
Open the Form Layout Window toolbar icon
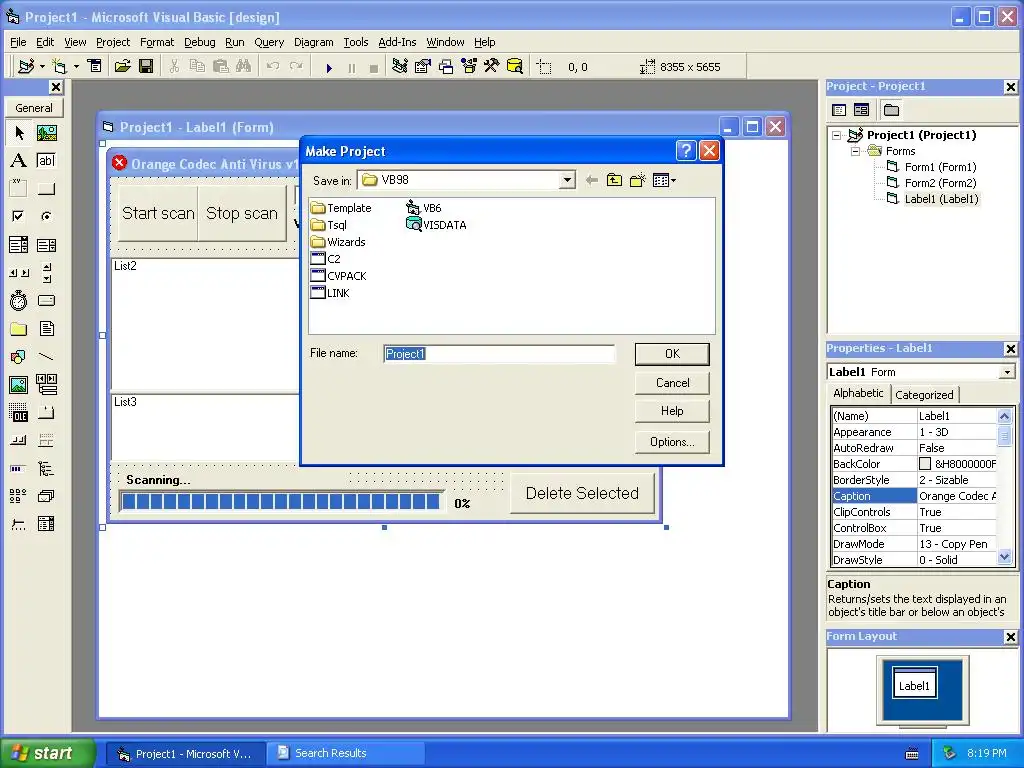445,66
